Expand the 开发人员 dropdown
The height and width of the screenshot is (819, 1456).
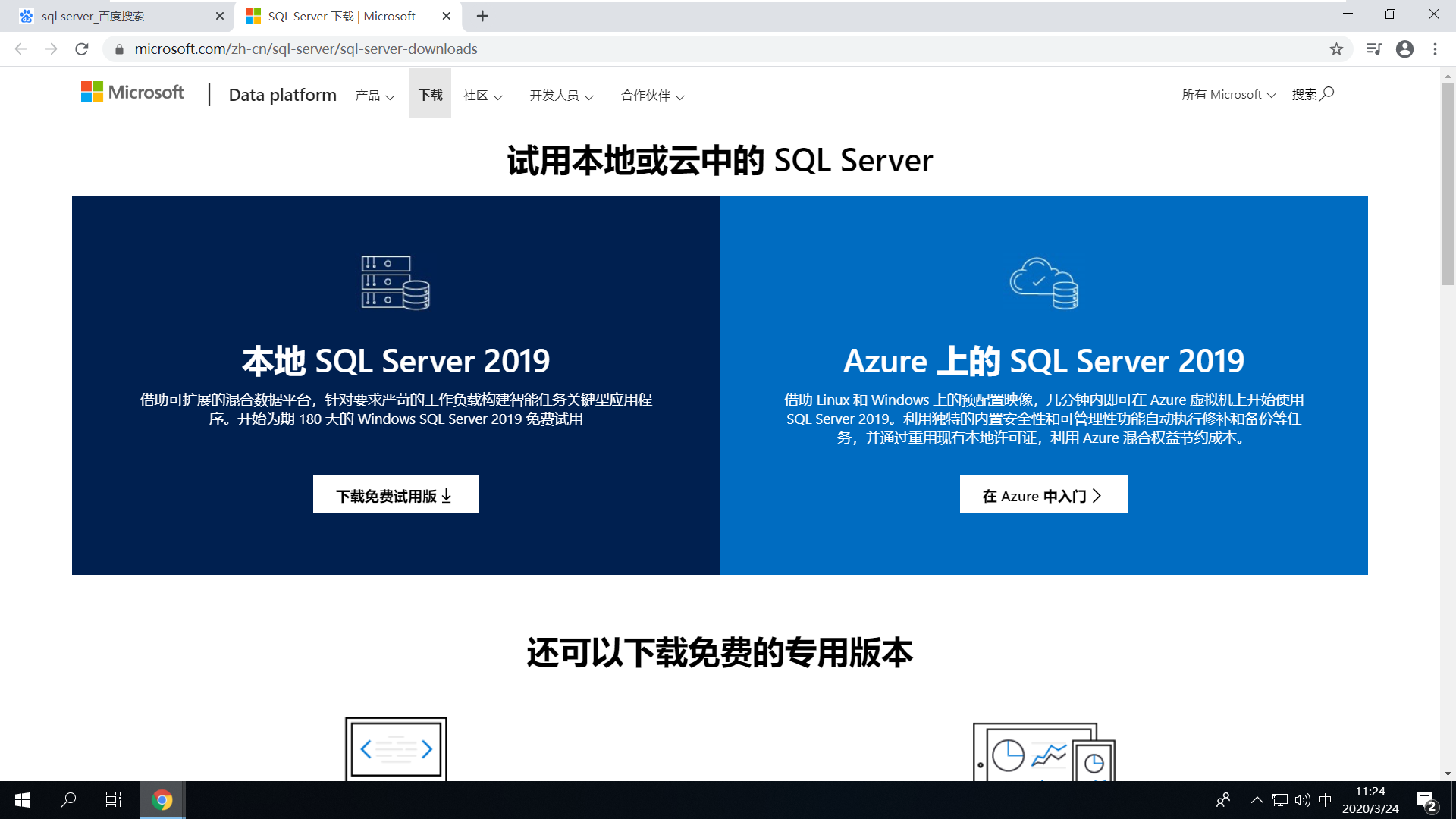pyautogui.click(x=560, y=95)
